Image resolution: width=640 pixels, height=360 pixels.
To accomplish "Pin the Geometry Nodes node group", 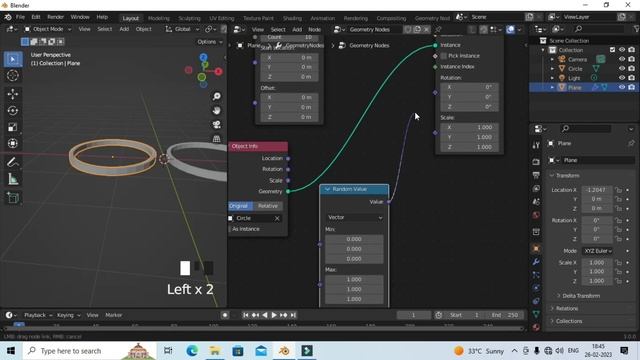I will (x=438, y=29).
